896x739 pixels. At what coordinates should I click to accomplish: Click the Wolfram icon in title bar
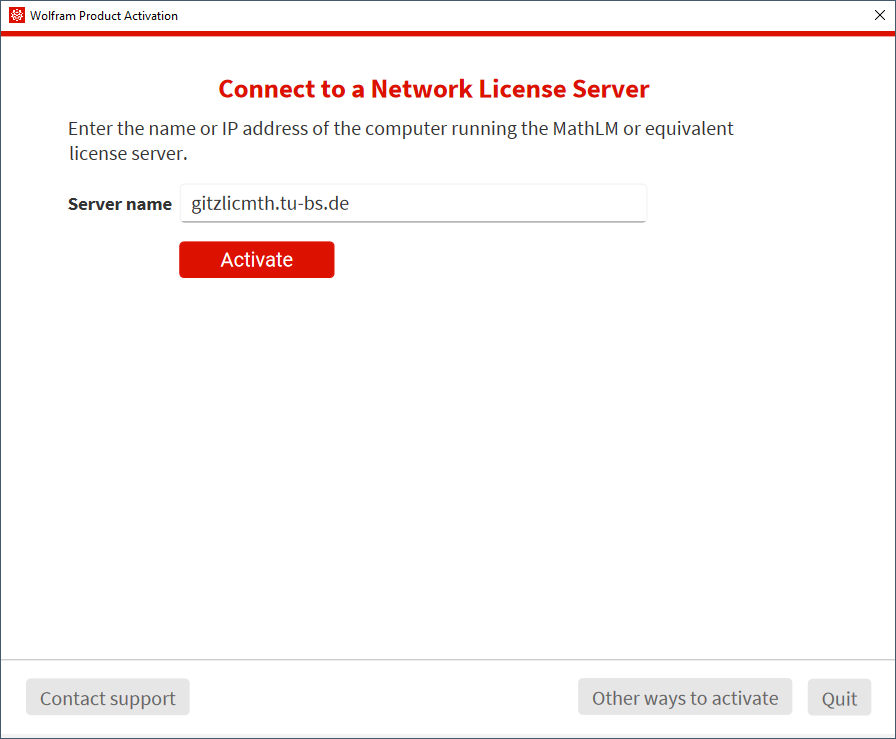pyautogui.click(x=17, y=15)
